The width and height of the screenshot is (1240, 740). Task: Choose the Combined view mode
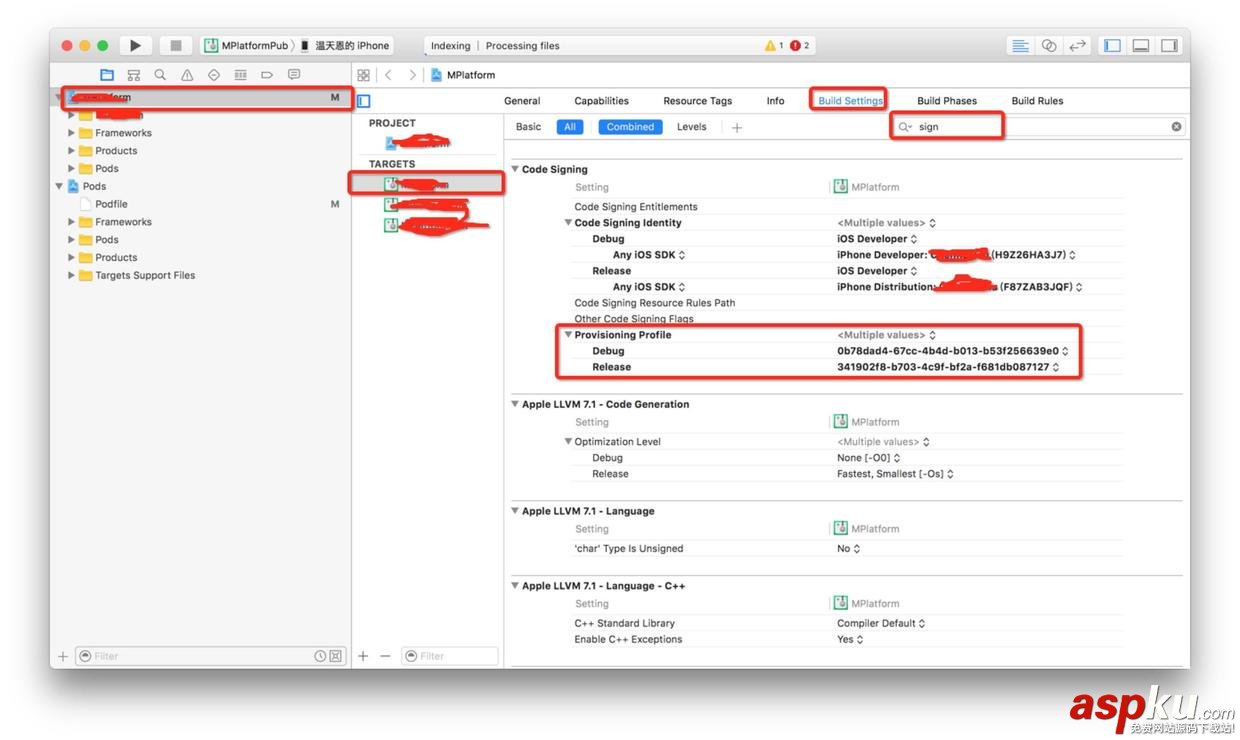click(x=630, y=127)
